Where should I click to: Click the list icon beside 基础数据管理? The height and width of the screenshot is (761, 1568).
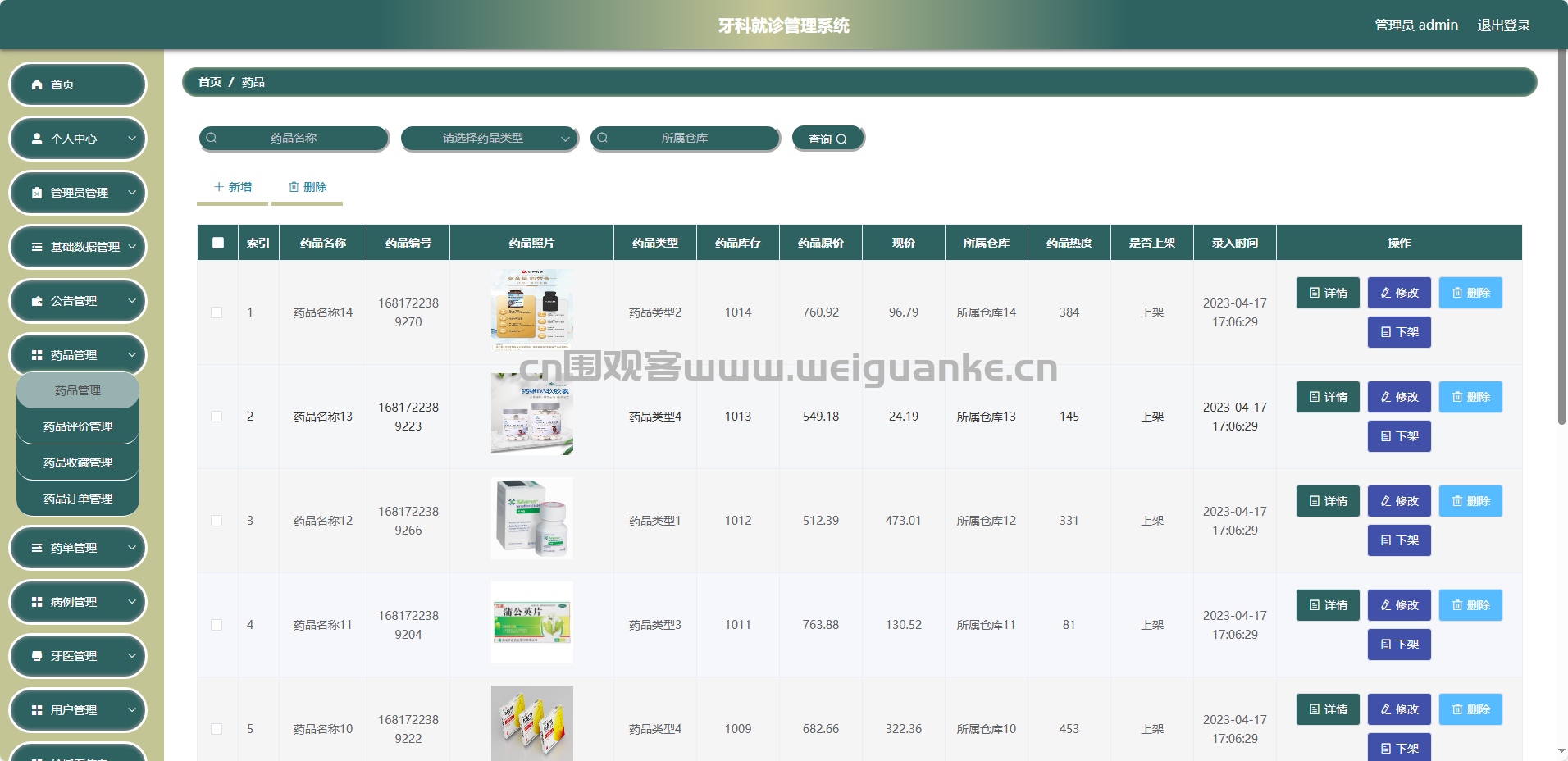point(37,247)
